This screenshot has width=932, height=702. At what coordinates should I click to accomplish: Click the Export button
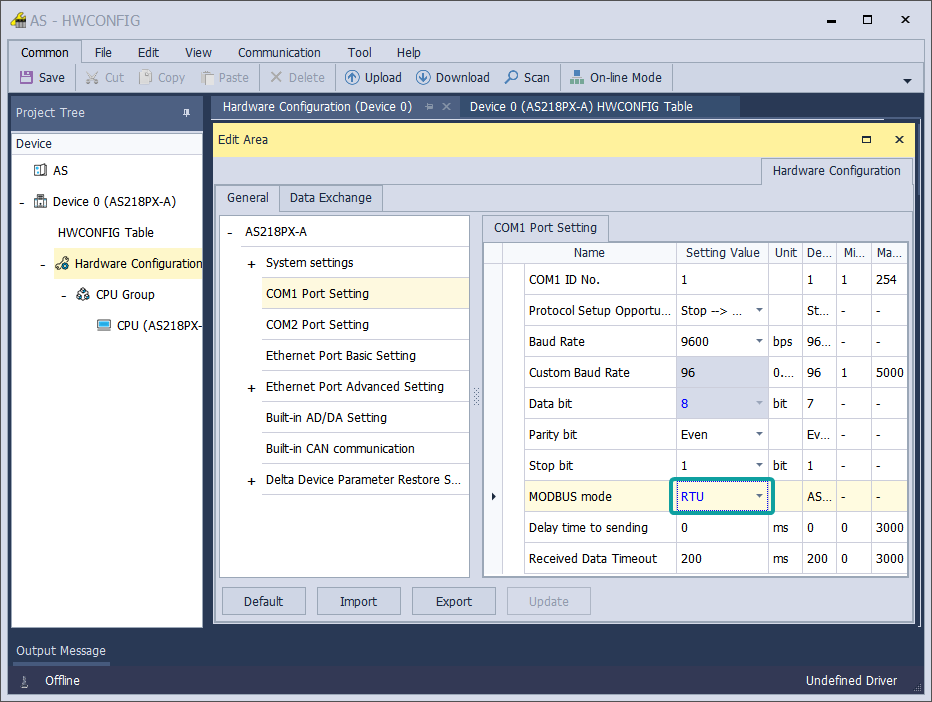[453, 601]
